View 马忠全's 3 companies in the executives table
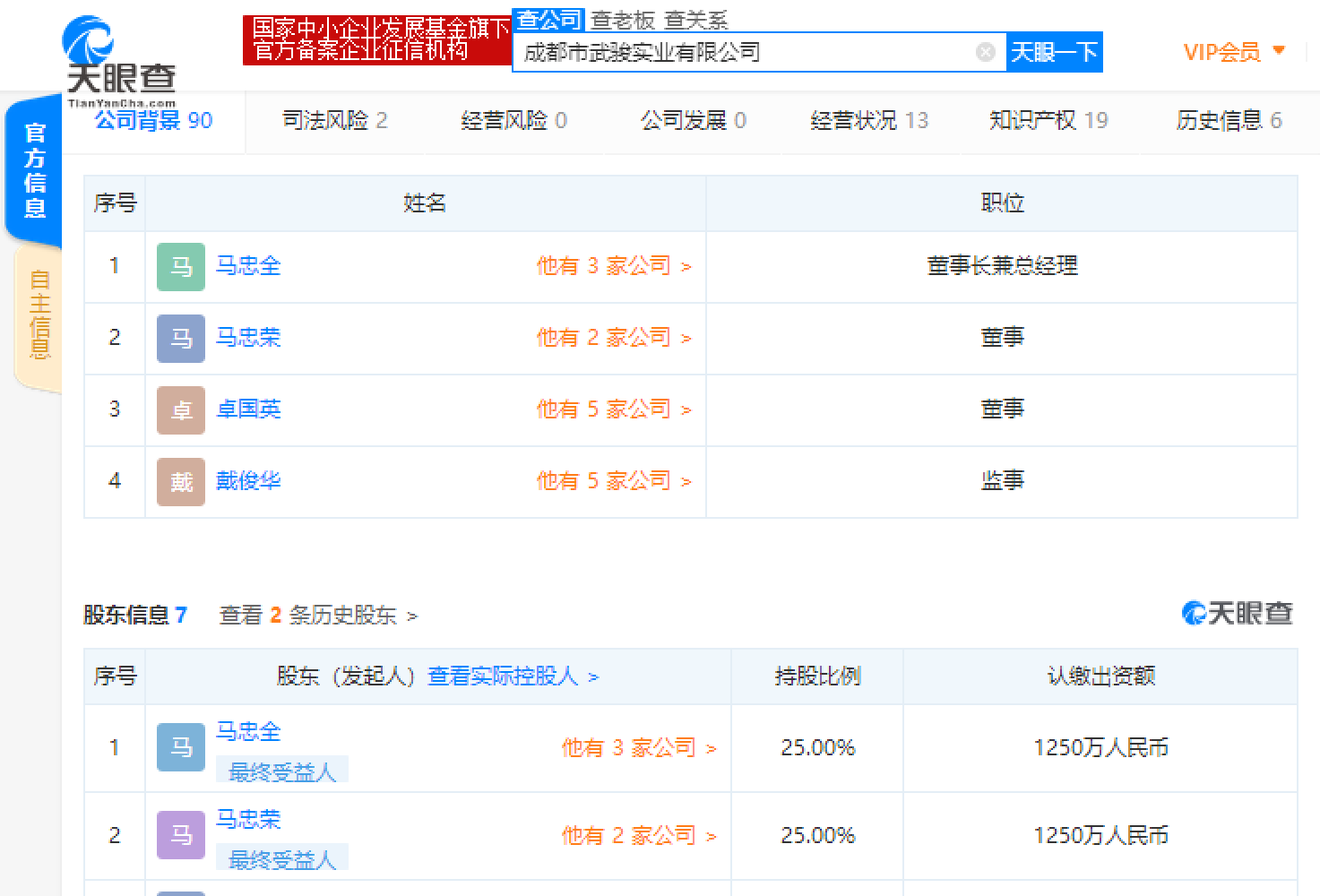 pyautogui.click(x=614, y=266)
